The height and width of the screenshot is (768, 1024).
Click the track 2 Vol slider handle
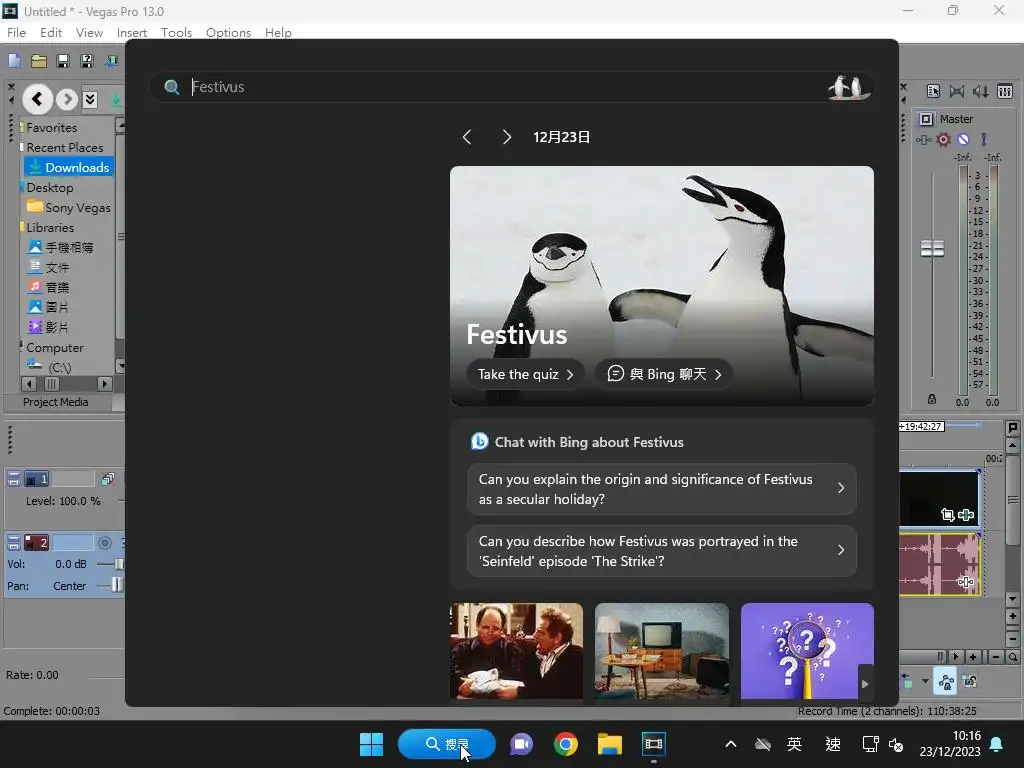point(119,564)
